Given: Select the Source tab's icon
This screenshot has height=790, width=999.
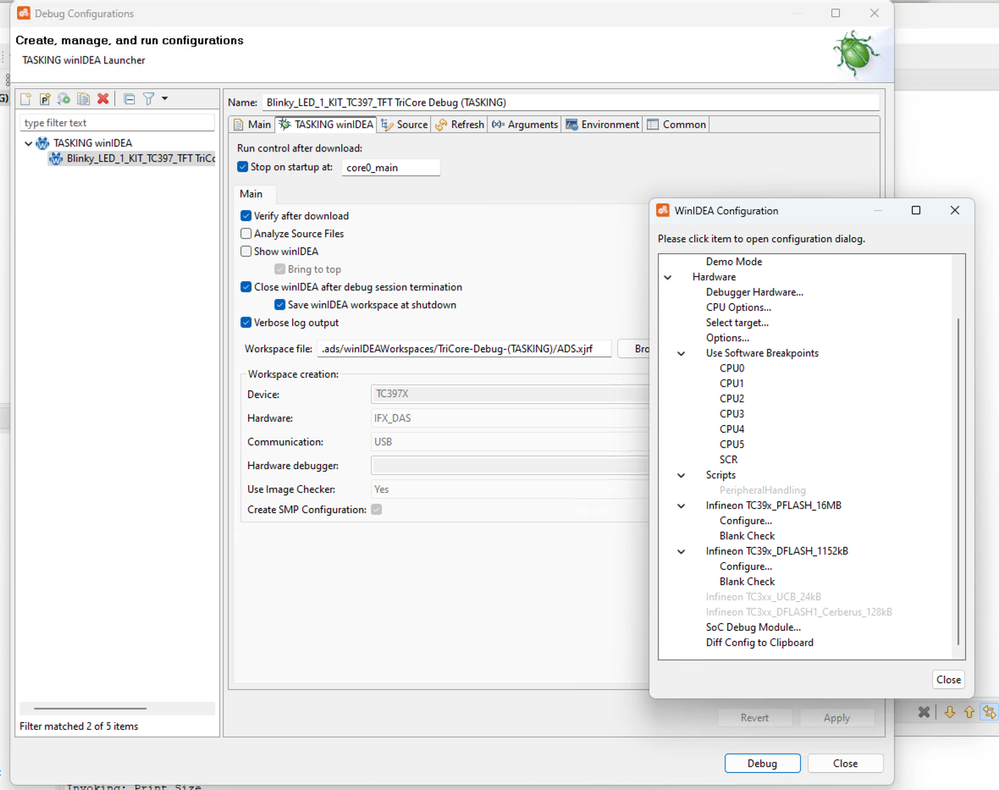Looking at the screenshot, I should point(389,125).
